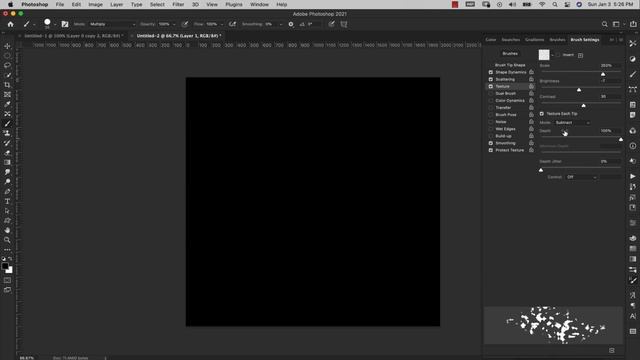Screen dimensions: 640x360
Task: Open brush blending Mode dropdown Multiply
Action: [x=112, y=24]
